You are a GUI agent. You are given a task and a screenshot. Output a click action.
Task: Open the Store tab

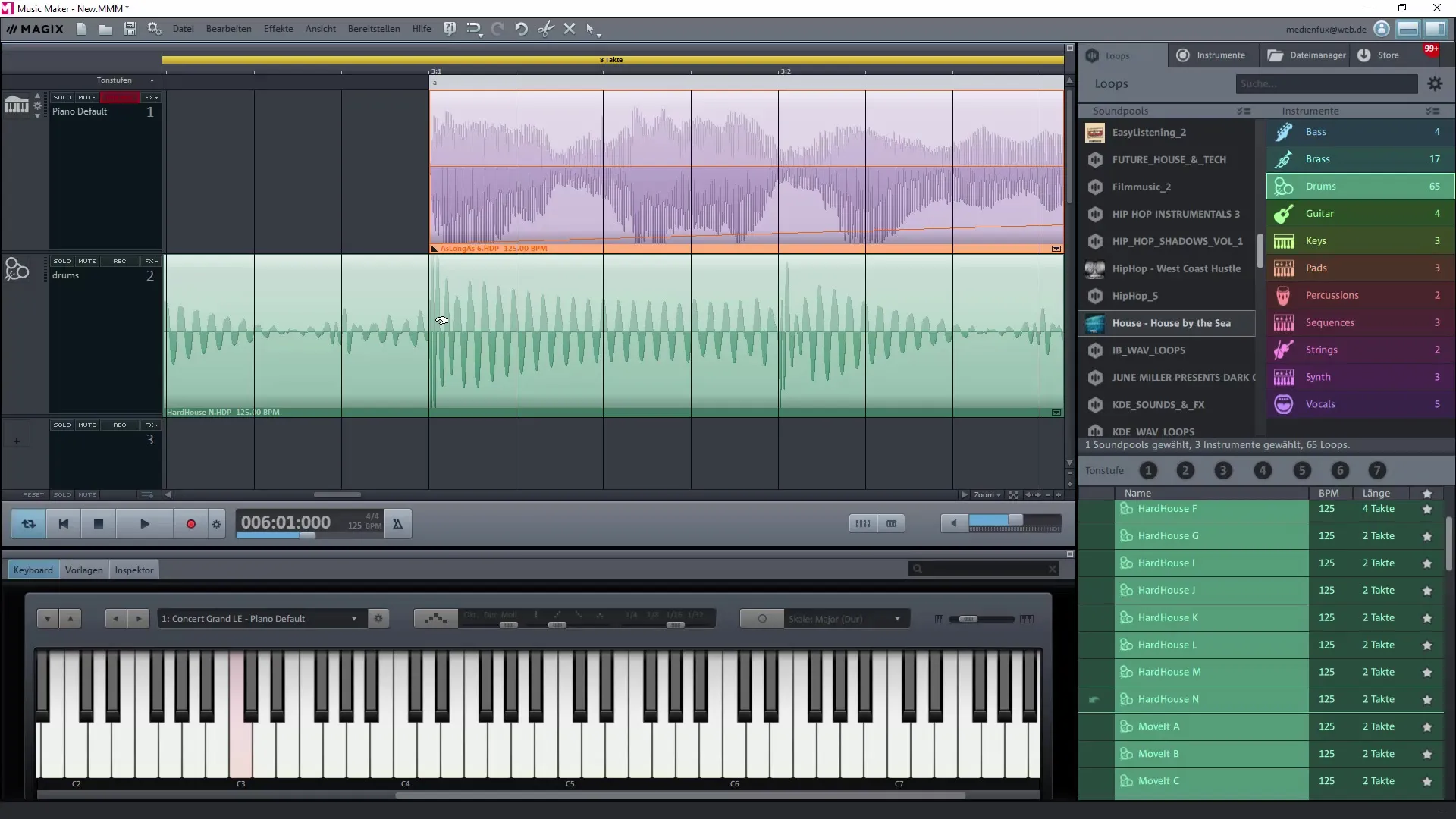tap(1379, 55)
